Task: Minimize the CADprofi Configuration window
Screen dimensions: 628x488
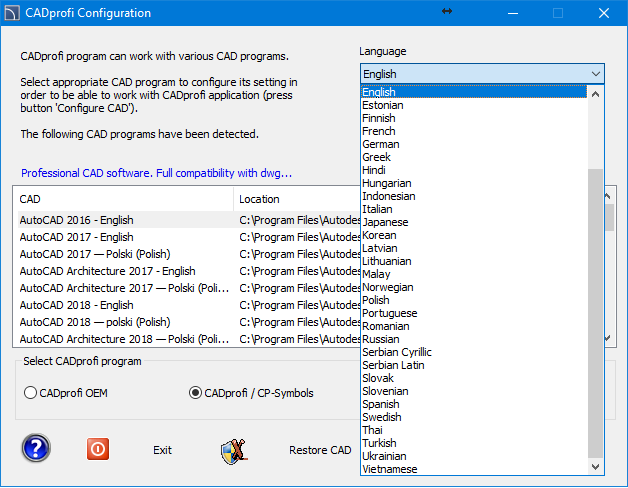Action: pyautogui.click(x=513, y=13)
